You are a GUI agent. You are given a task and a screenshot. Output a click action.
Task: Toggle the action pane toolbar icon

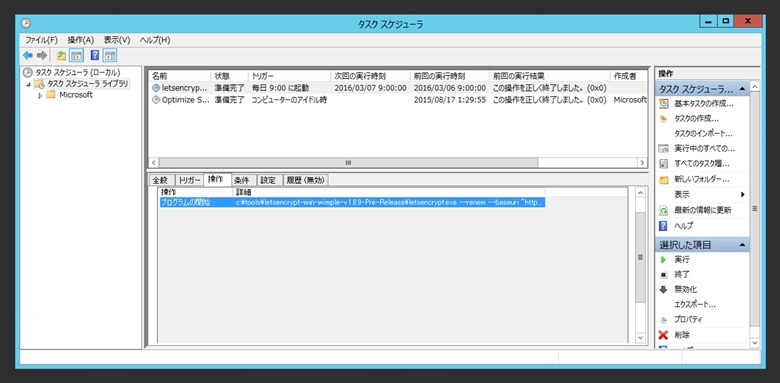110,55
